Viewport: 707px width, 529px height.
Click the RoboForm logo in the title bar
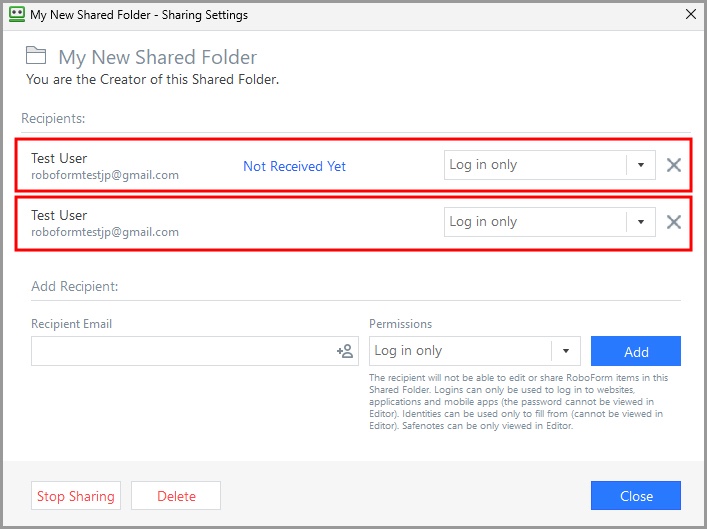(17, 14)
